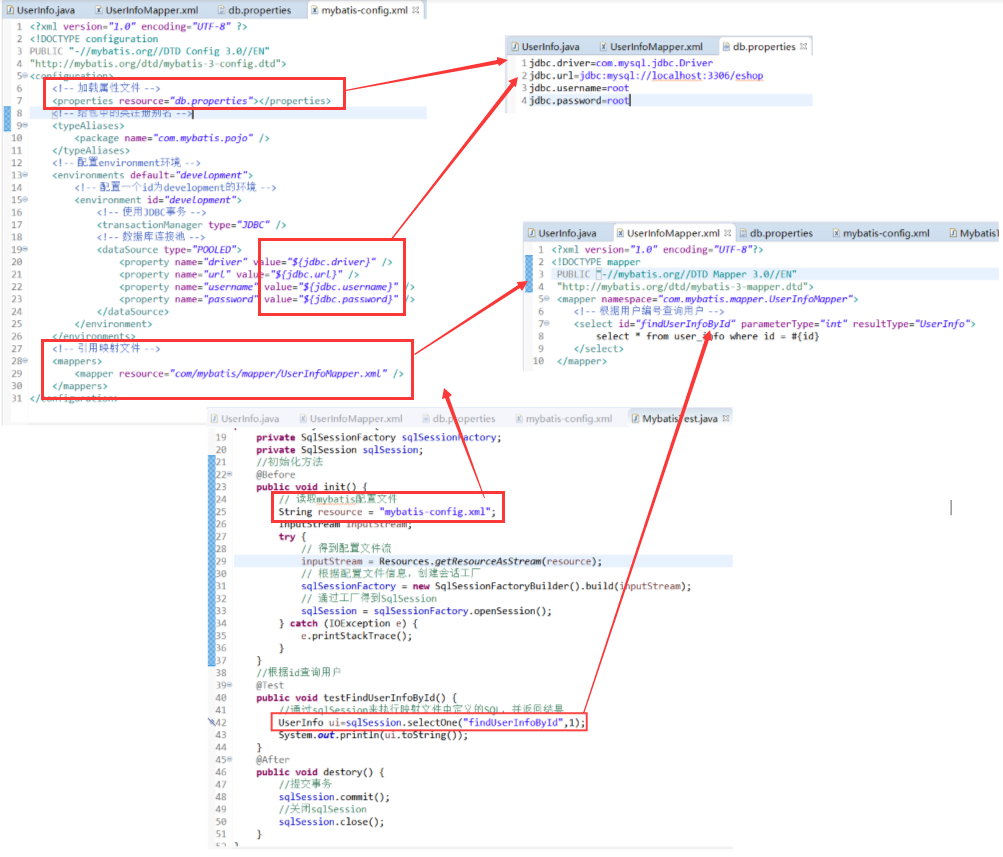The height and width of the screenshot is (857, 1003).
Task: Click the package name="com.mybatis.pojo" line
Action: coord(172,138)
